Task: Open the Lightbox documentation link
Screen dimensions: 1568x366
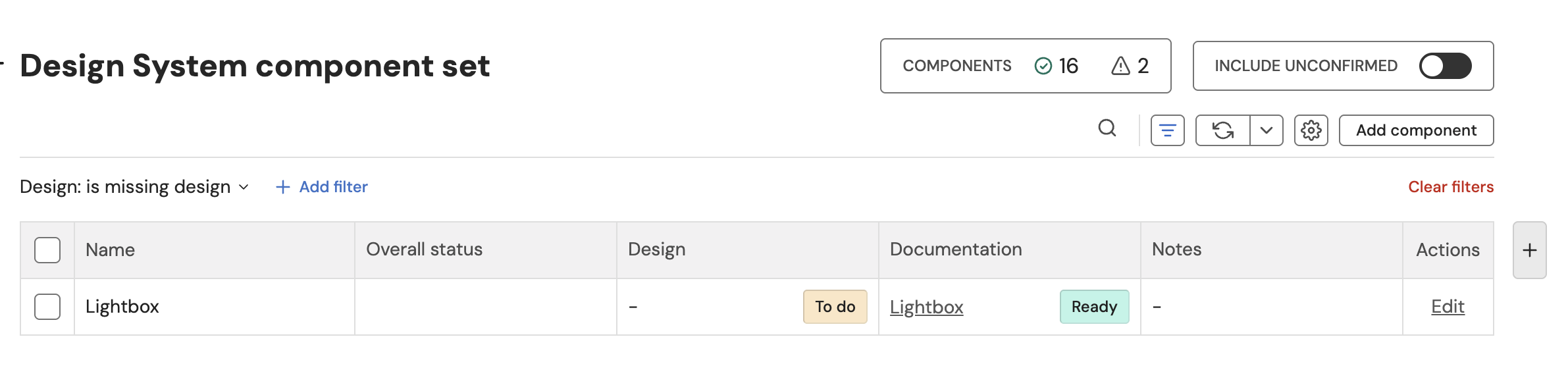Action: click(926, 307)
